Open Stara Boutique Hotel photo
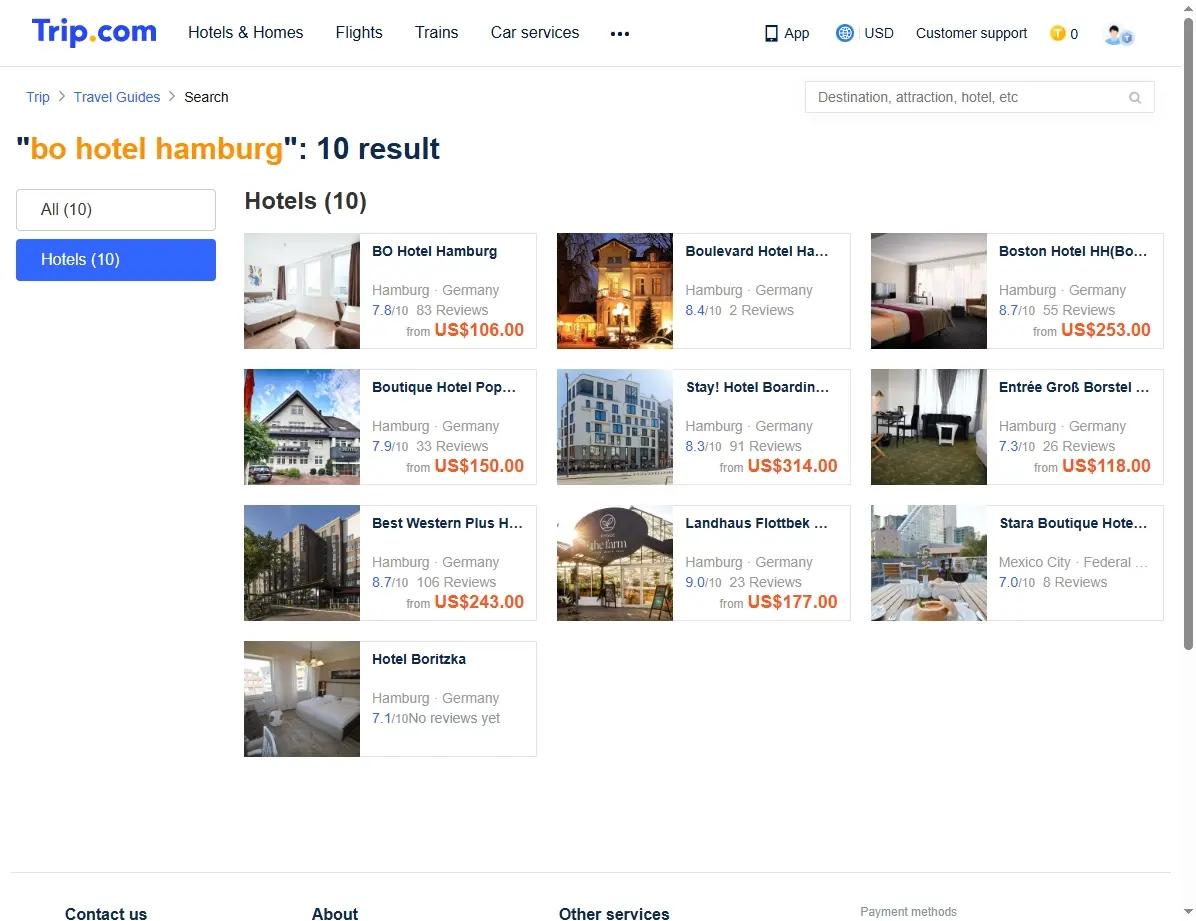1196x921 pixels. 929,562
